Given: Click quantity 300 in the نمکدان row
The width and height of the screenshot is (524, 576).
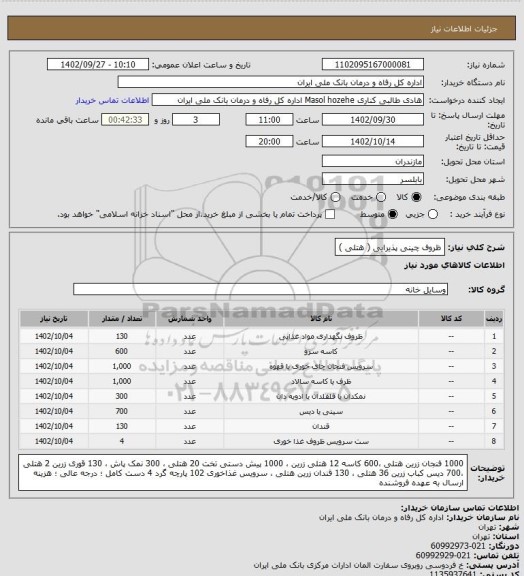Looking at the screenshot, I should 122,397.
